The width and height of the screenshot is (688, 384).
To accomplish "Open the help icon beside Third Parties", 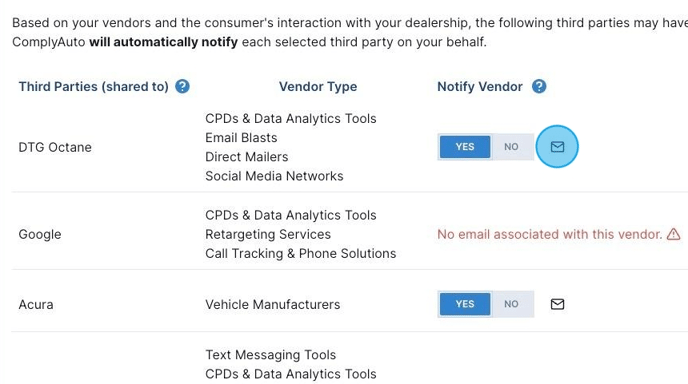I will (182, 86).
